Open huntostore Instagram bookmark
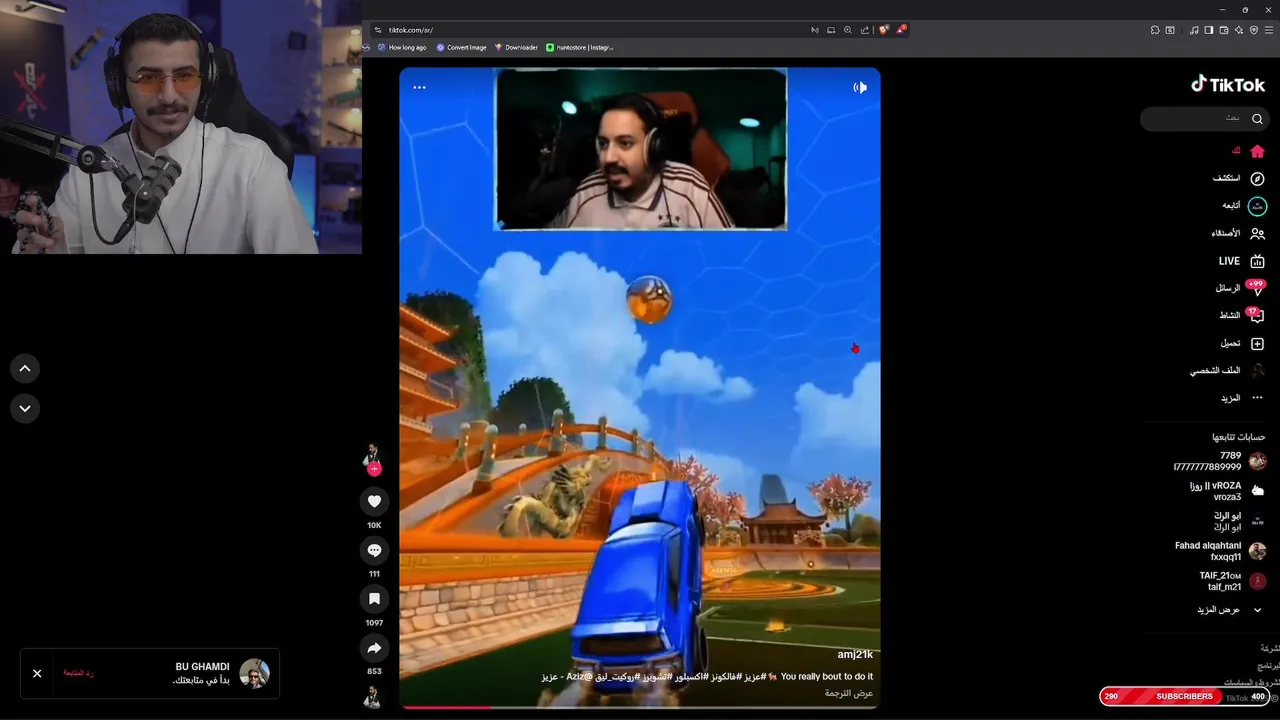The image size is (1280, 720). point(580,47)
